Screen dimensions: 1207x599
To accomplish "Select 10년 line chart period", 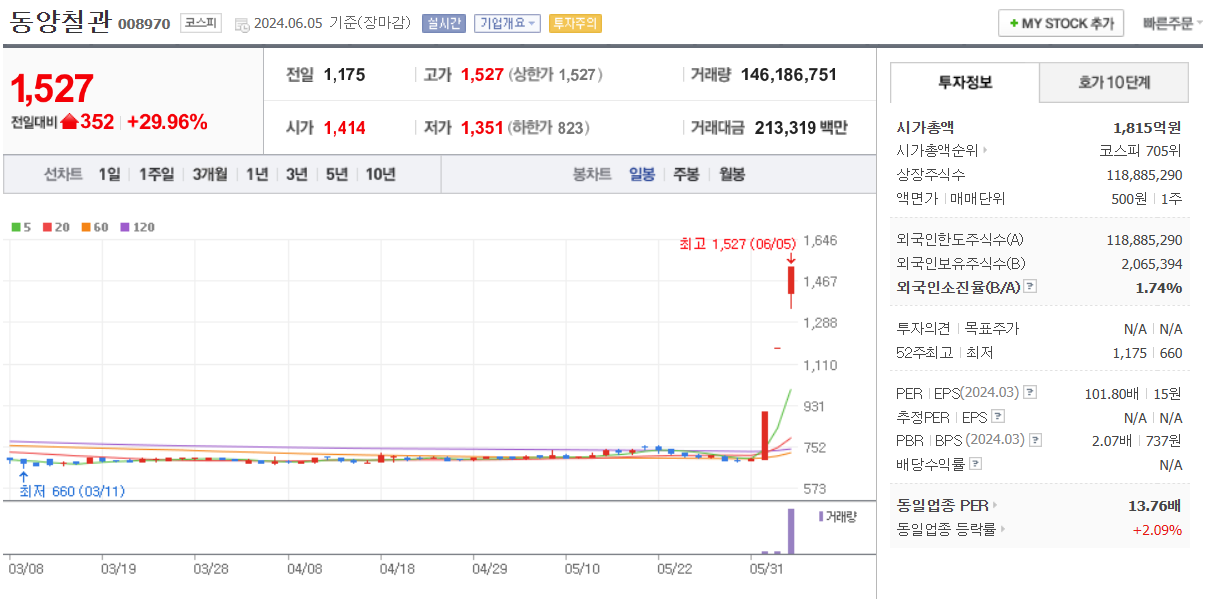I will pyautogui.click(x=380, y=174).
